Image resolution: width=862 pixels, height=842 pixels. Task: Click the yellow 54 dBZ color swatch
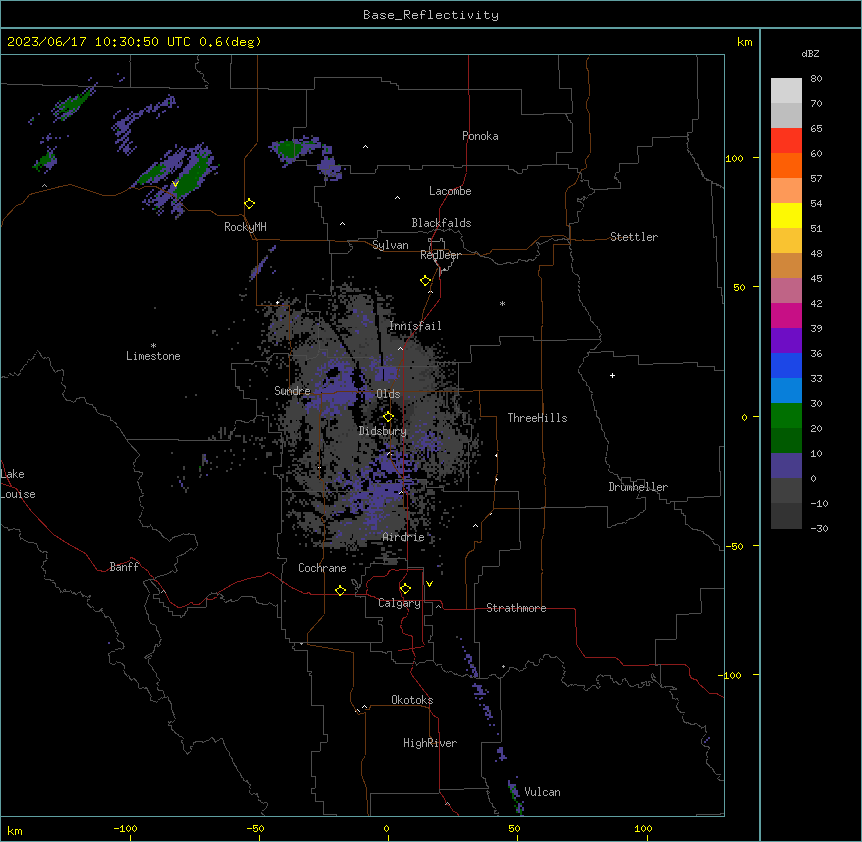(786, 215)
